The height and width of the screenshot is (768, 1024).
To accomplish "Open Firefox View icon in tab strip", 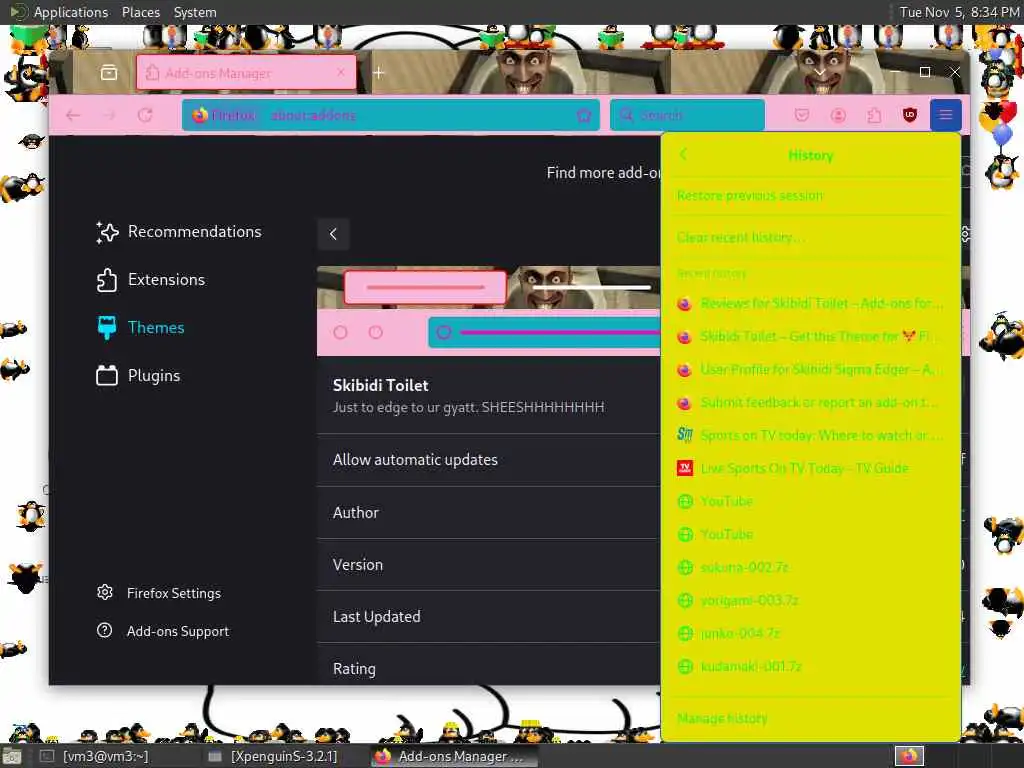I will pos(109,72).
